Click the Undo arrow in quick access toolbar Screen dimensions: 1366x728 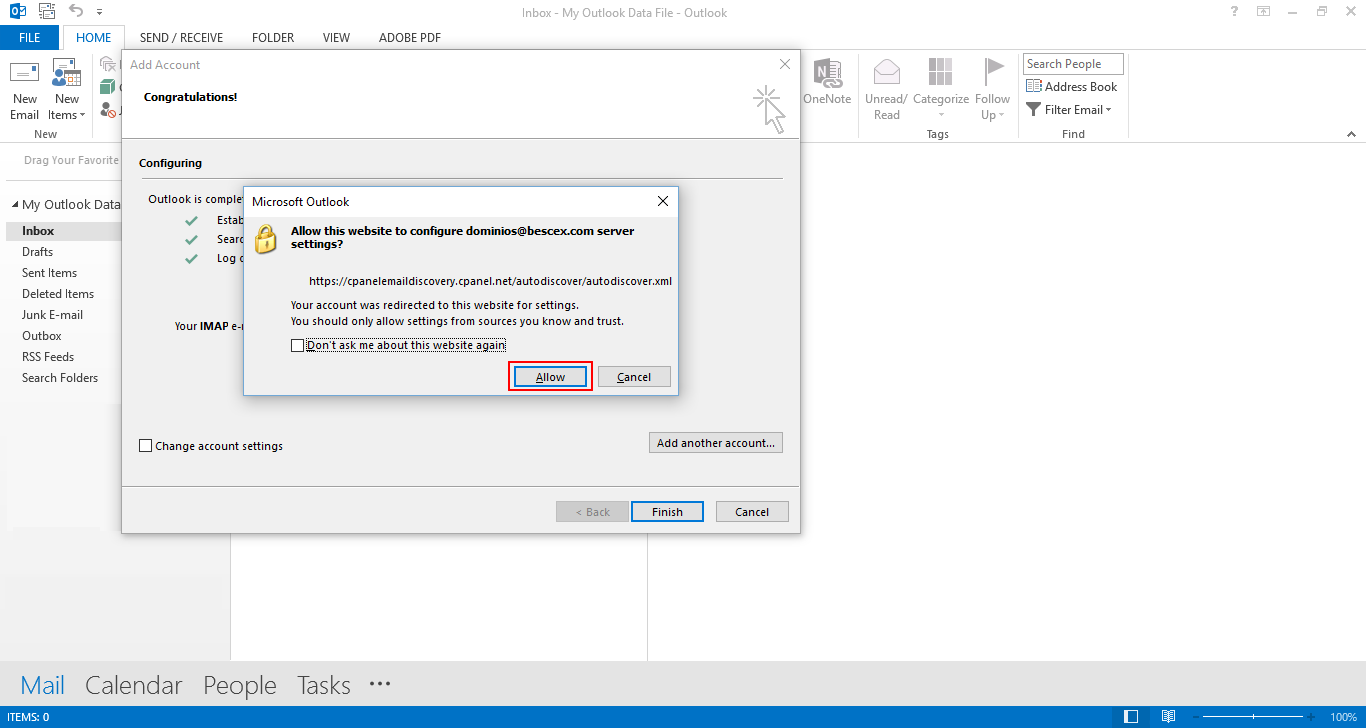point(76,12)
